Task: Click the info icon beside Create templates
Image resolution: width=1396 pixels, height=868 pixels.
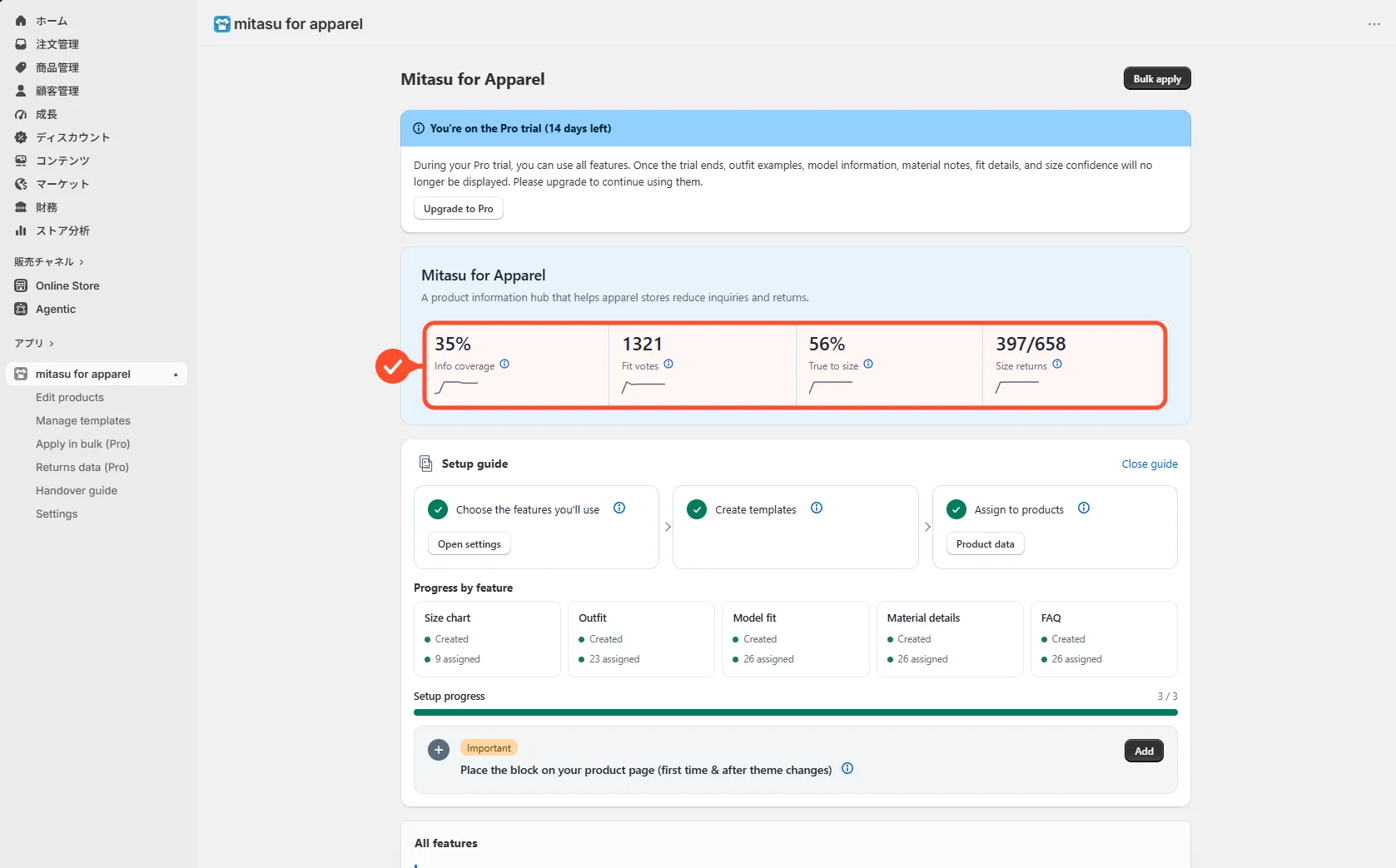Action: point(817,508)
